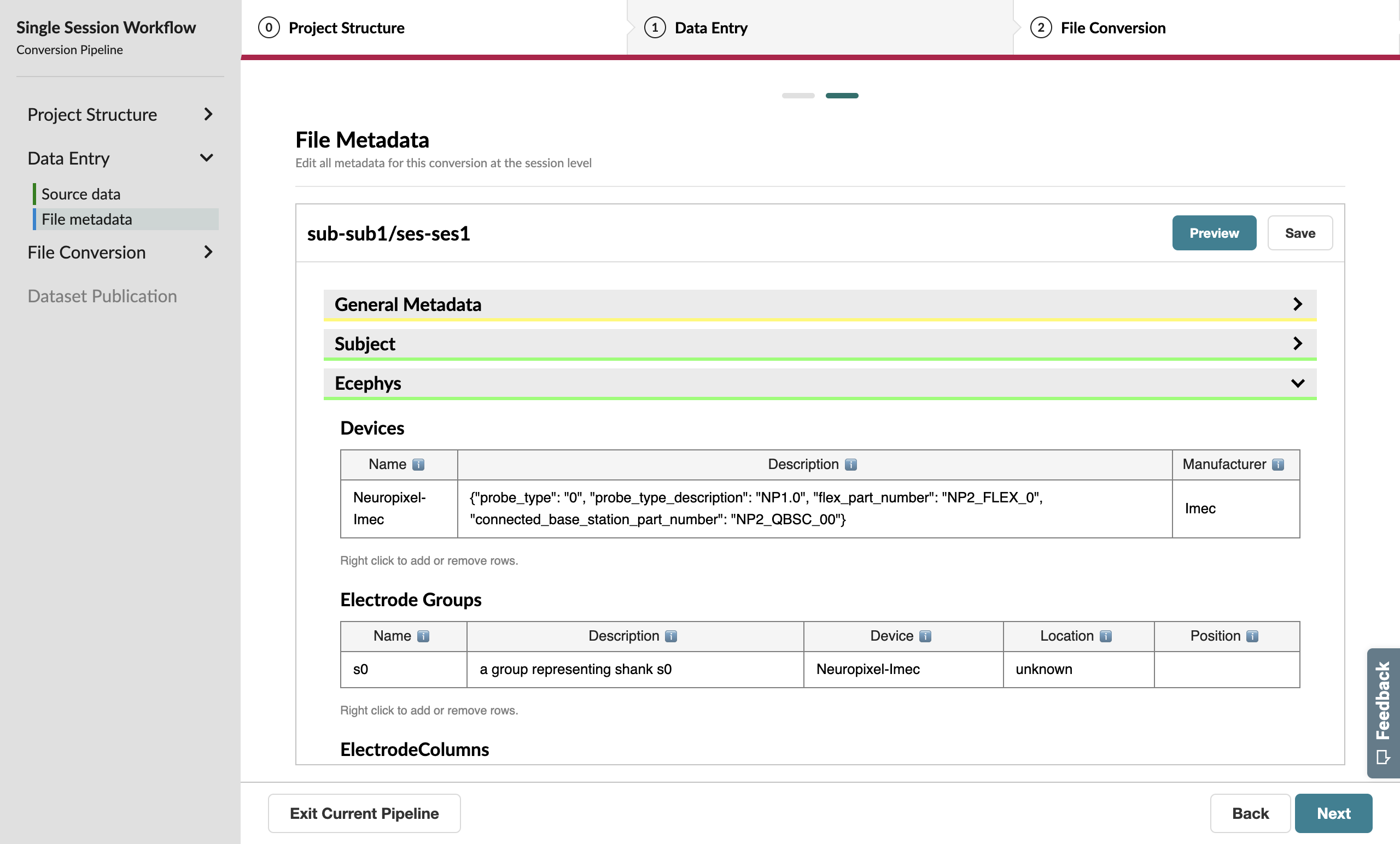This screenshot has width=1400, height=844.
Task: Expand the General Metadata accordion
Action: [x=819, y=304]
